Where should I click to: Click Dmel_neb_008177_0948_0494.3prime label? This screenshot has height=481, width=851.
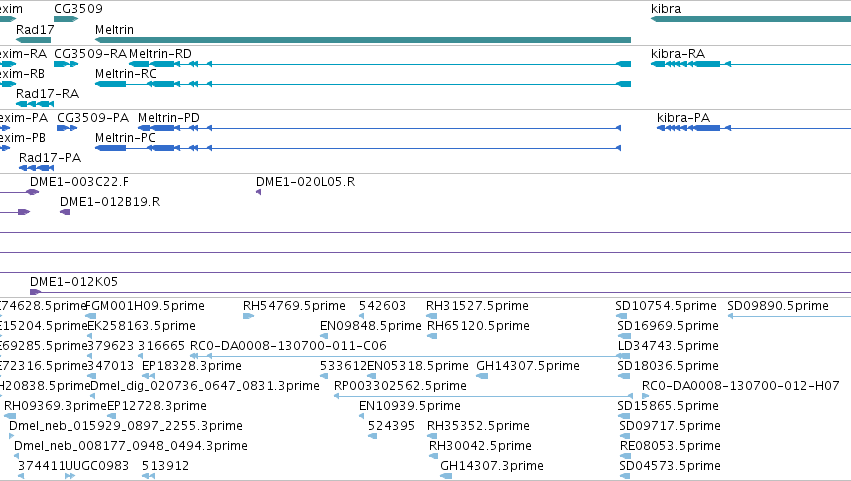point(131,446)
